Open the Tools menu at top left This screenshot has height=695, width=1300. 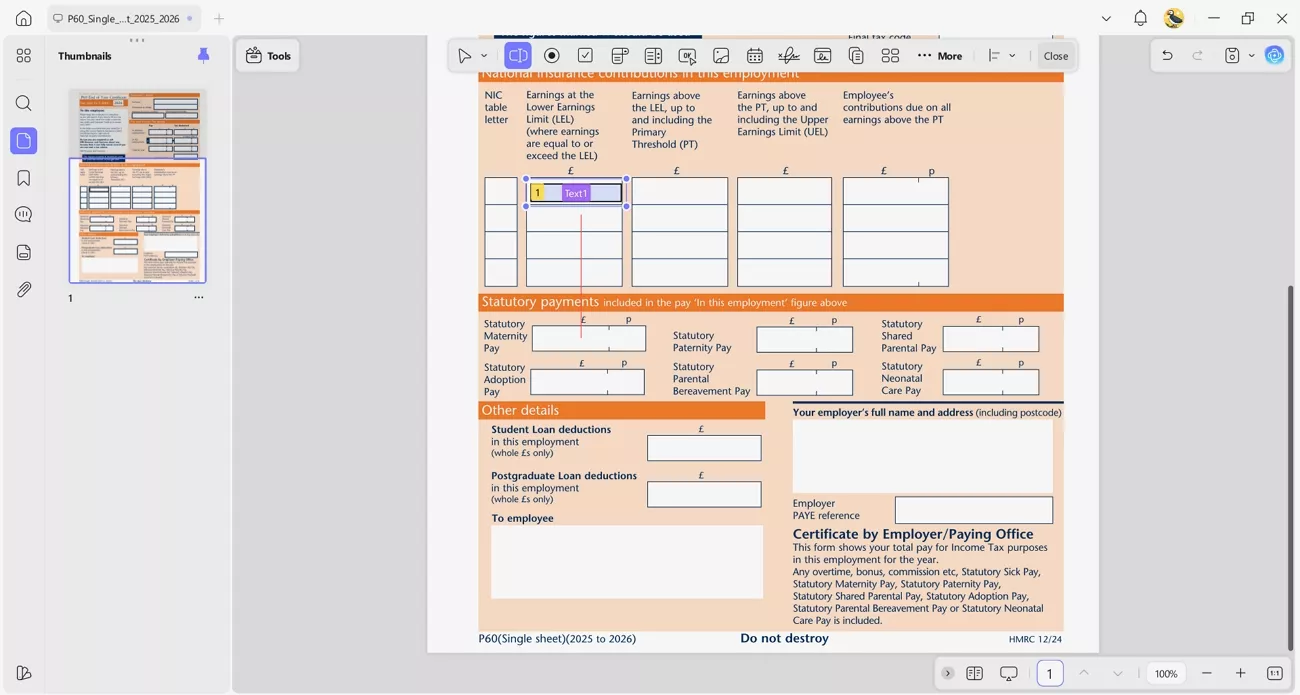pyautogui.click(x=267, y=55)
